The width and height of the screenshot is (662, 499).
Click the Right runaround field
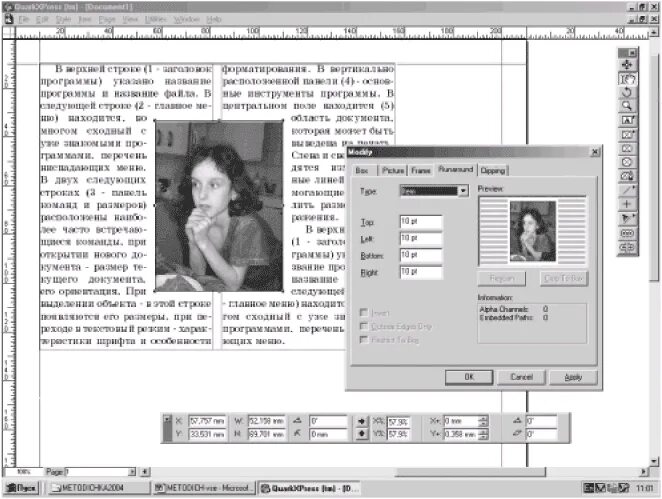421,272
